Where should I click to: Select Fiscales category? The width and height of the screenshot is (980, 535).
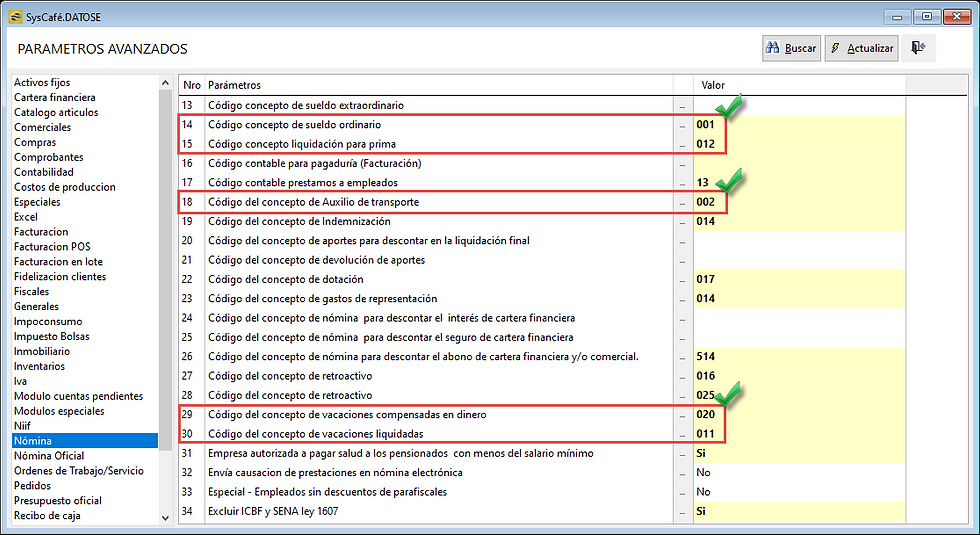(31, 292)
